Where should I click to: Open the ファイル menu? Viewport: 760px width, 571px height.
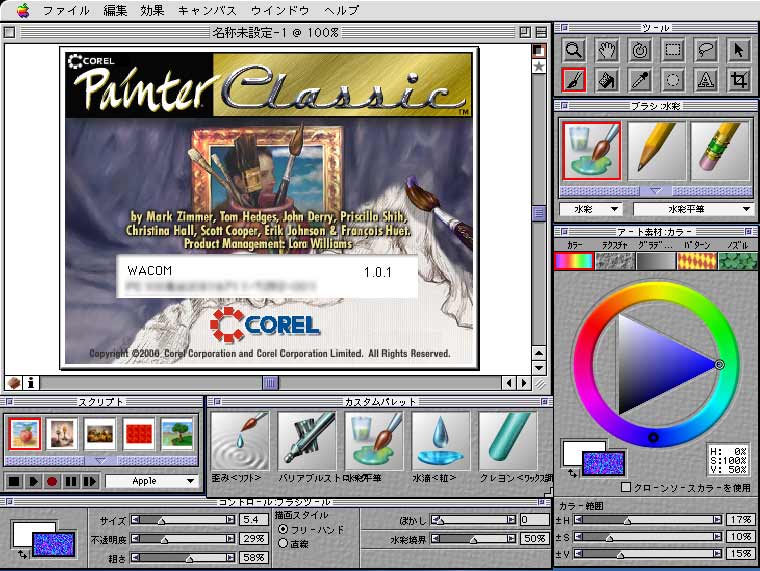(66, 10)
